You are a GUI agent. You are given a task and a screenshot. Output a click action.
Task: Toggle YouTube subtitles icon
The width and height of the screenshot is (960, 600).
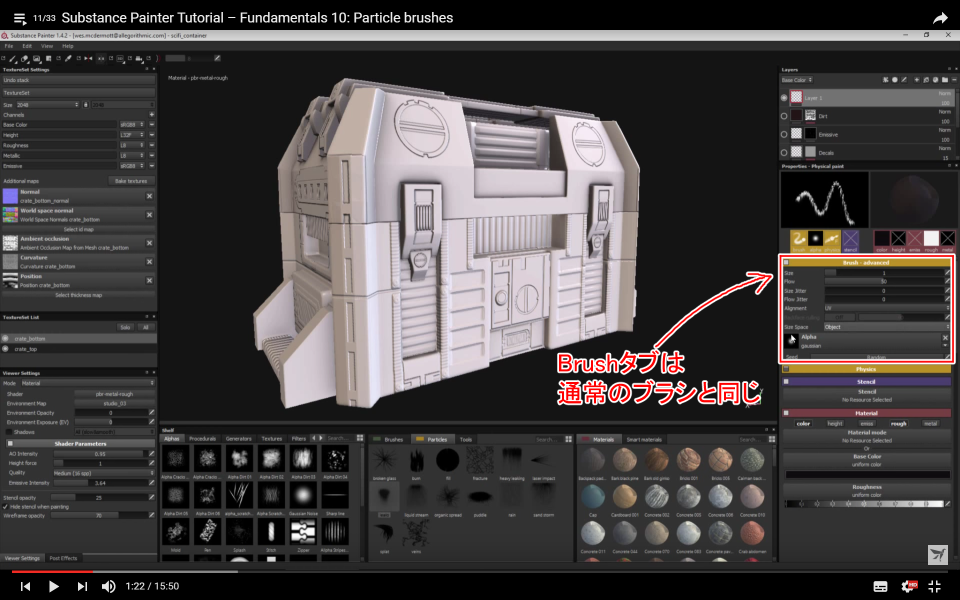(880, 587)
